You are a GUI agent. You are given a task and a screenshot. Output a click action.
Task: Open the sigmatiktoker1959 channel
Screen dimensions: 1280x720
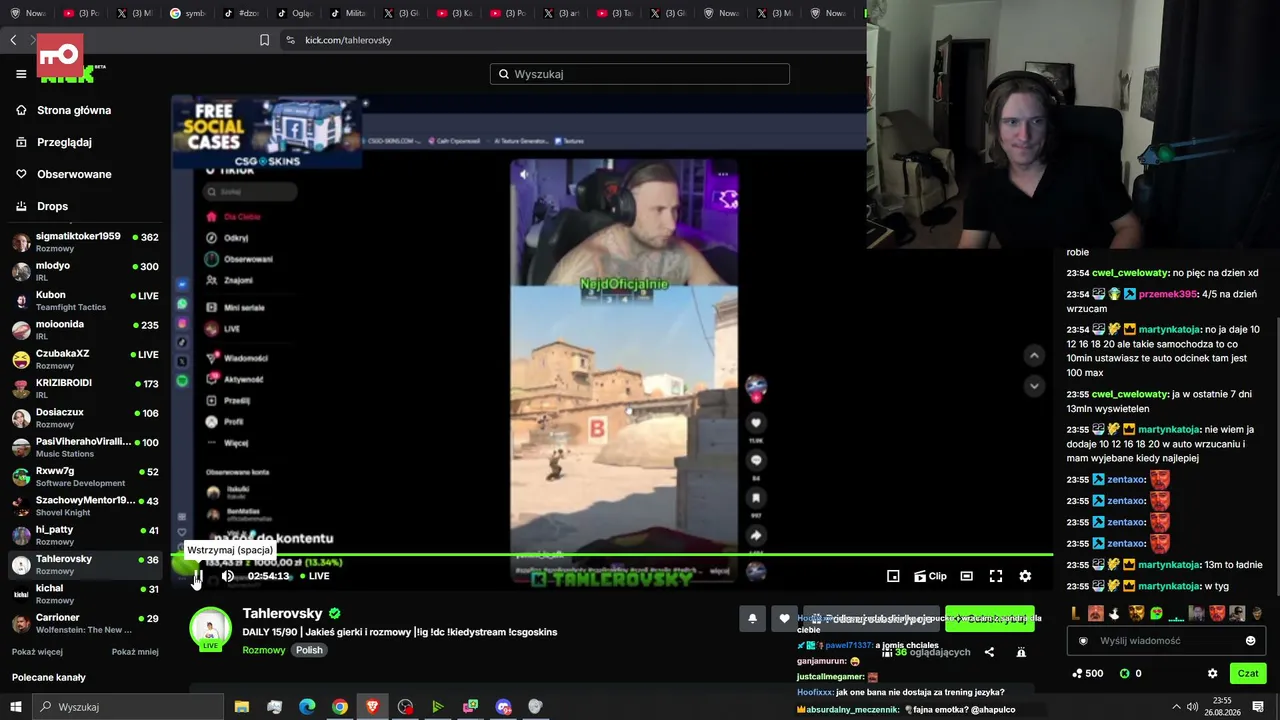coord(85,242)
